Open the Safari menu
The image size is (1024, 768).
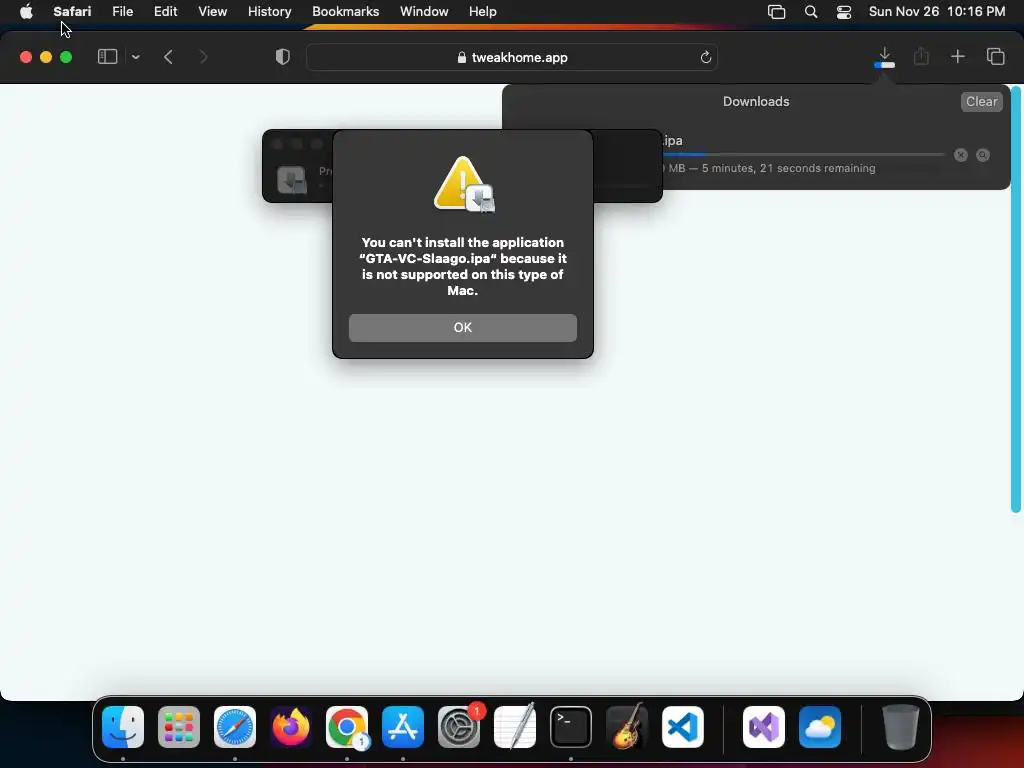tap(72, 11)
